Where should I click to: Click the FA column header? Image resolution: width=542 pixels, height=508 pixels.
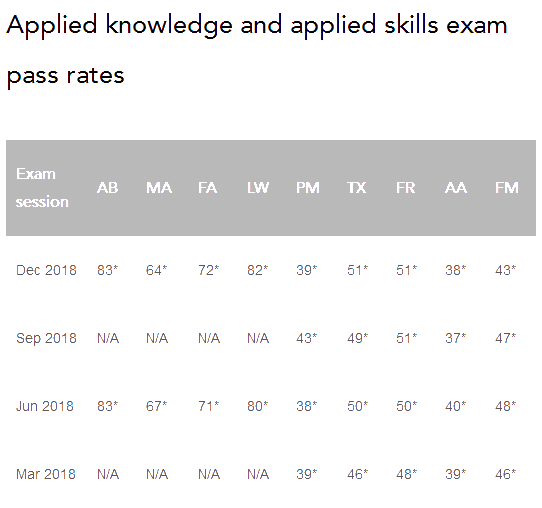coord(207,188)
